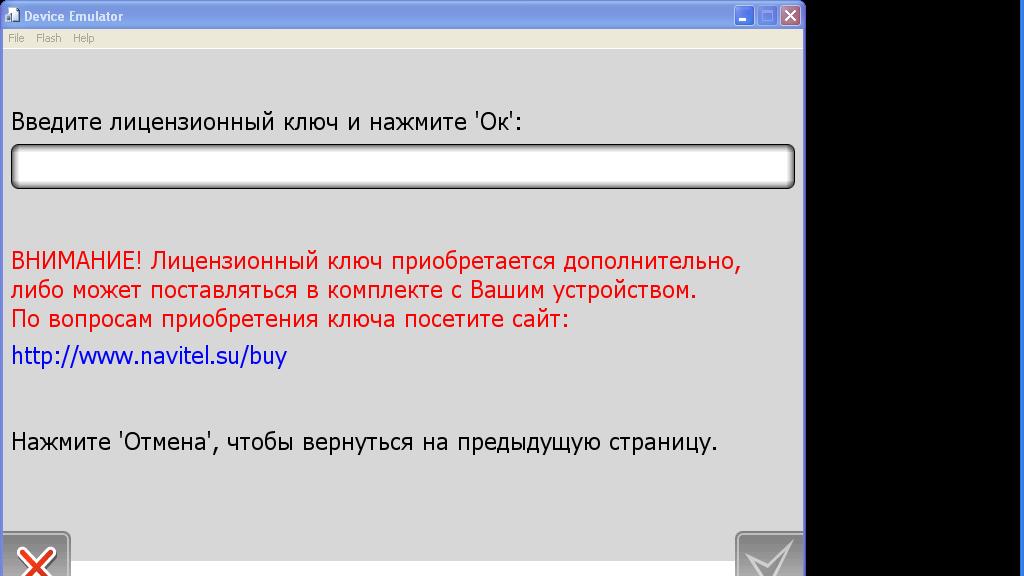The height and width of the screenshot is (576, 1024).
Task: Maximize the Device Emulator window
Action: (x=767, y=16)
